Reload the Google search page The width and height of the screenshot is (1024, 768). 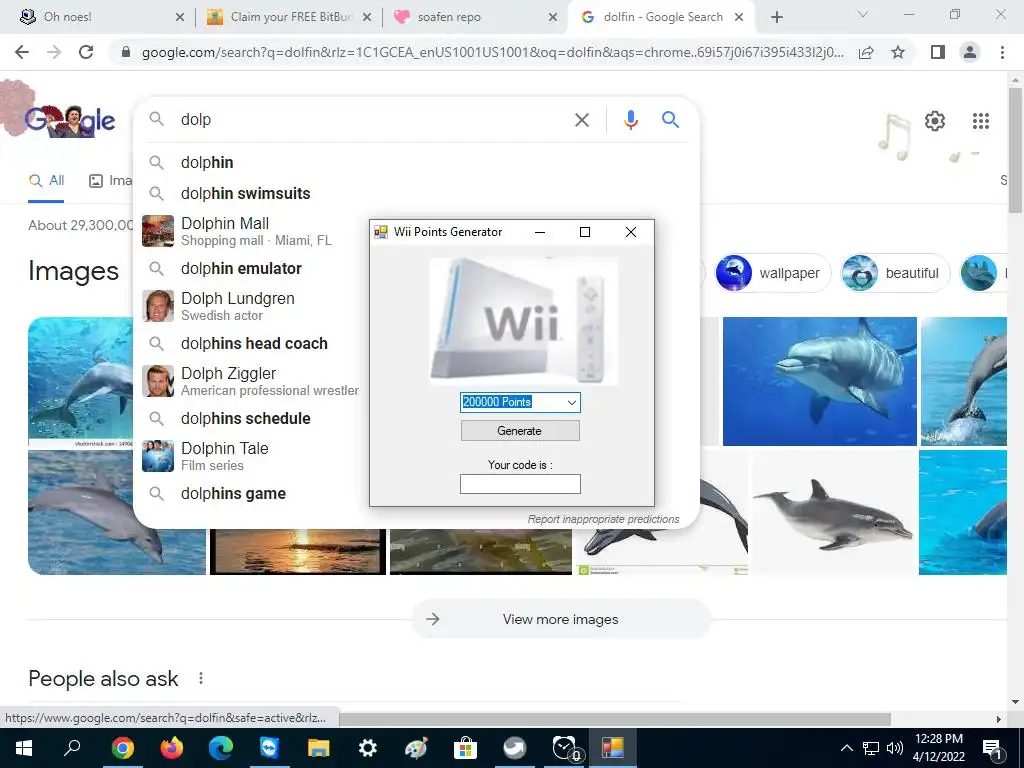point(86,52)
